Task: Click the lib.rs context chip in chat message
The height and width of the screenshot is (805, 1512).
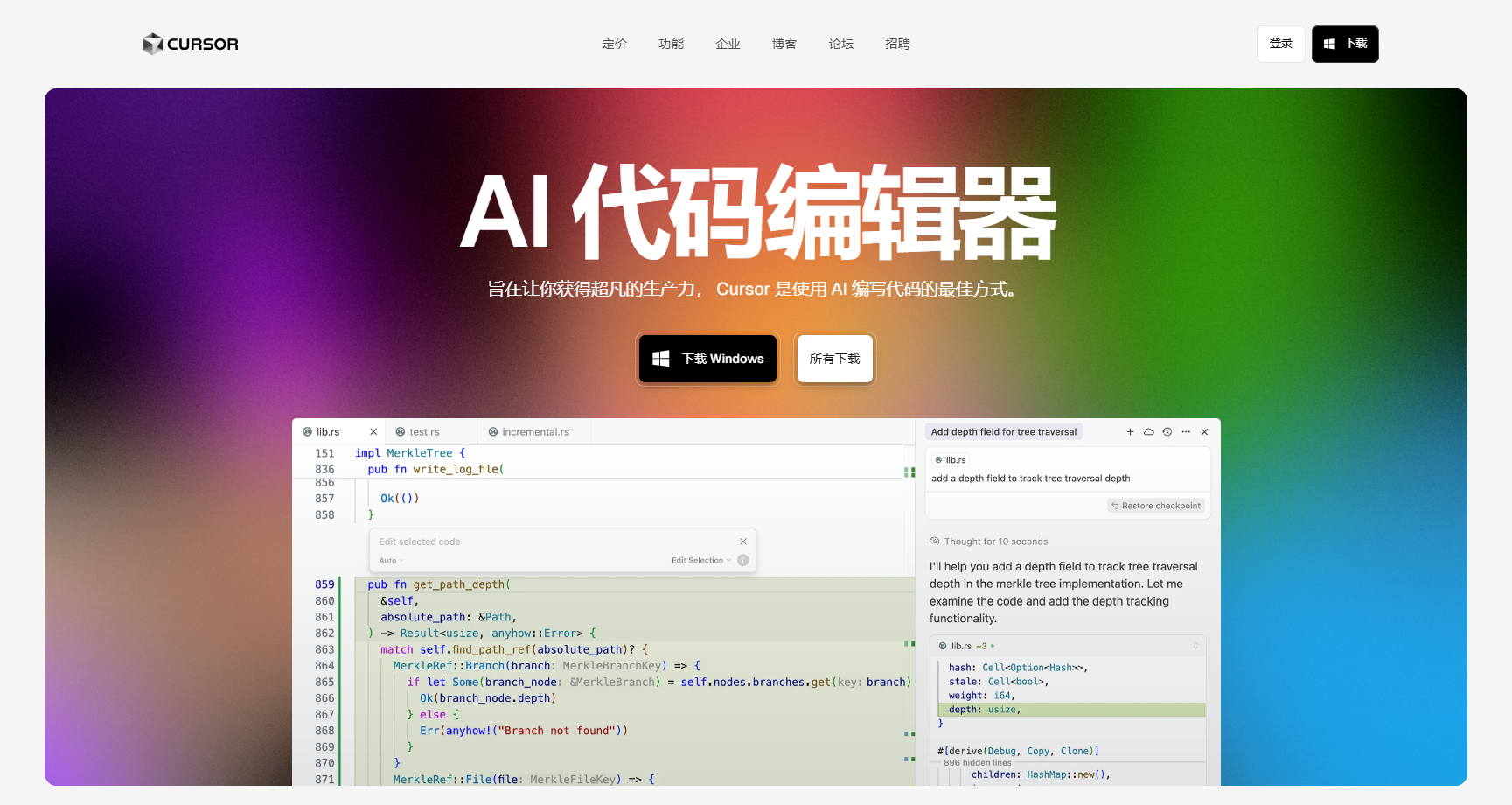Action: (x=951, y=459)
